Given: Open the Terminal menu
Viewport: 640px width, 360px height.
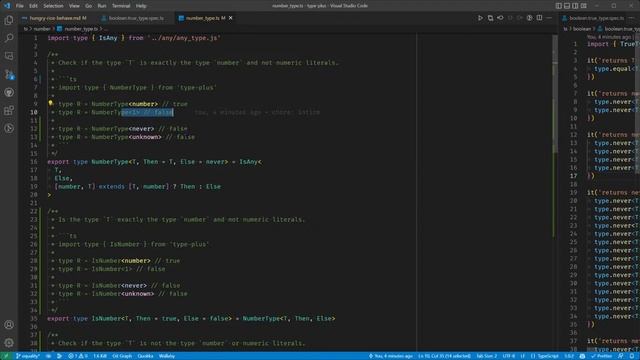Looking at the screenshot, I should pyautogui.click(x=121, y=6).
